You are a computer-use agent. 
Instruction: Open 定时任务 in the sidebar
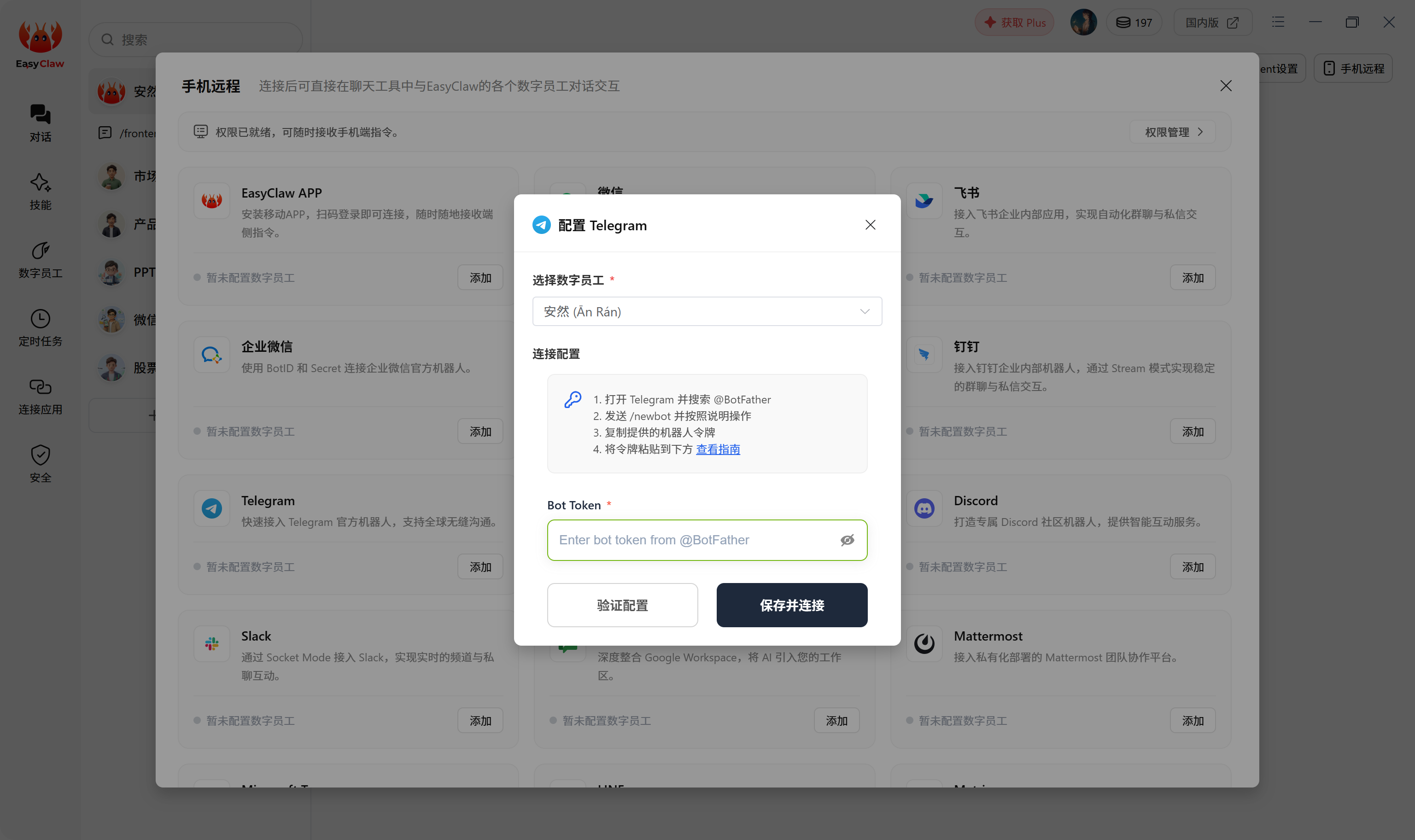click(40, 328)
